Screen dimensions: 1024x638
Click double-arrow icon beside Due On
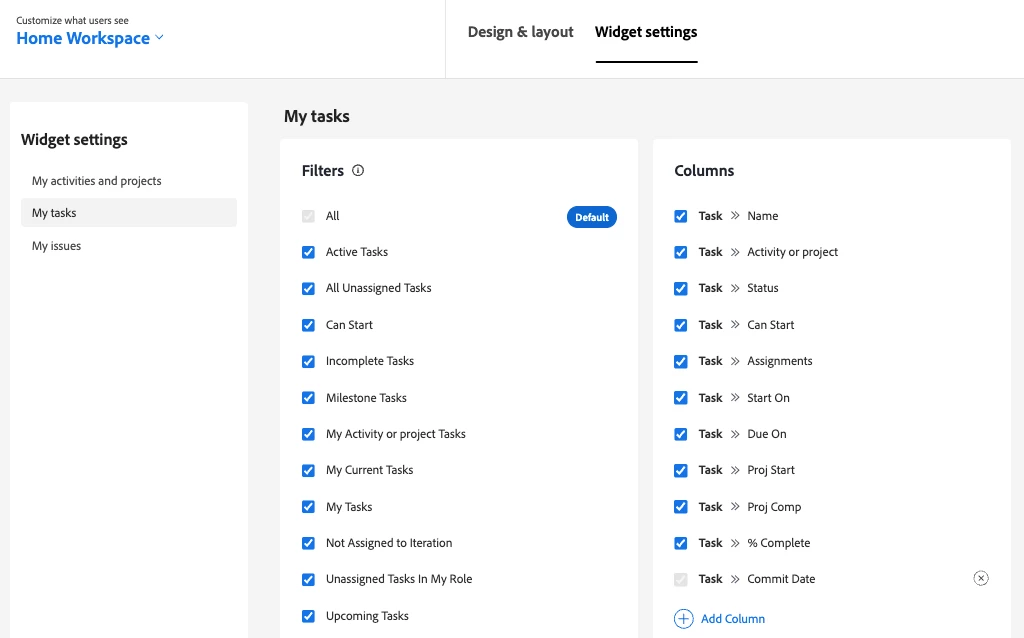735,434
